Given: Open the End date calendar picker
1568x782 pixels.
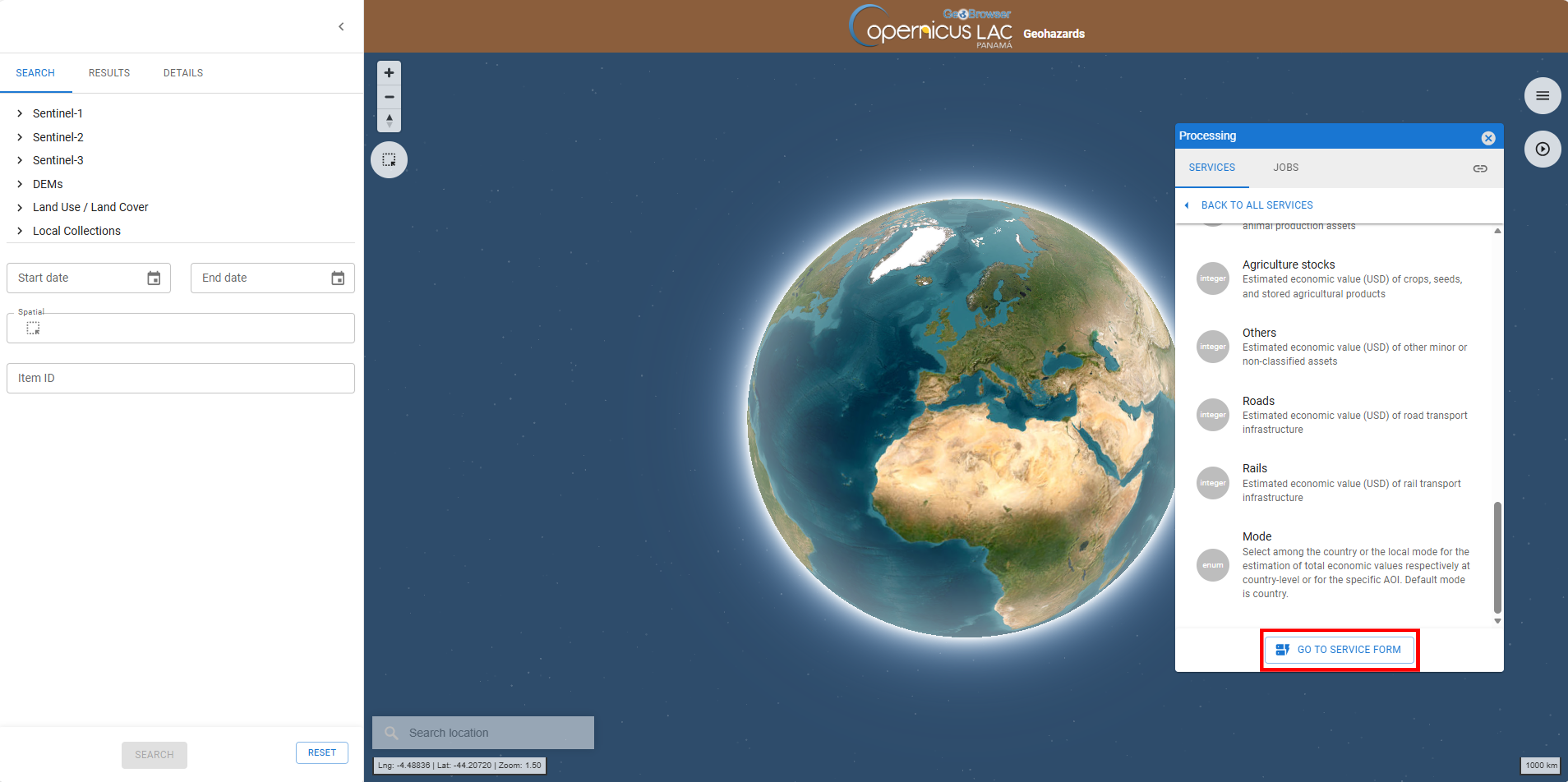Looking at the screenshot, I should coord(338,278).
